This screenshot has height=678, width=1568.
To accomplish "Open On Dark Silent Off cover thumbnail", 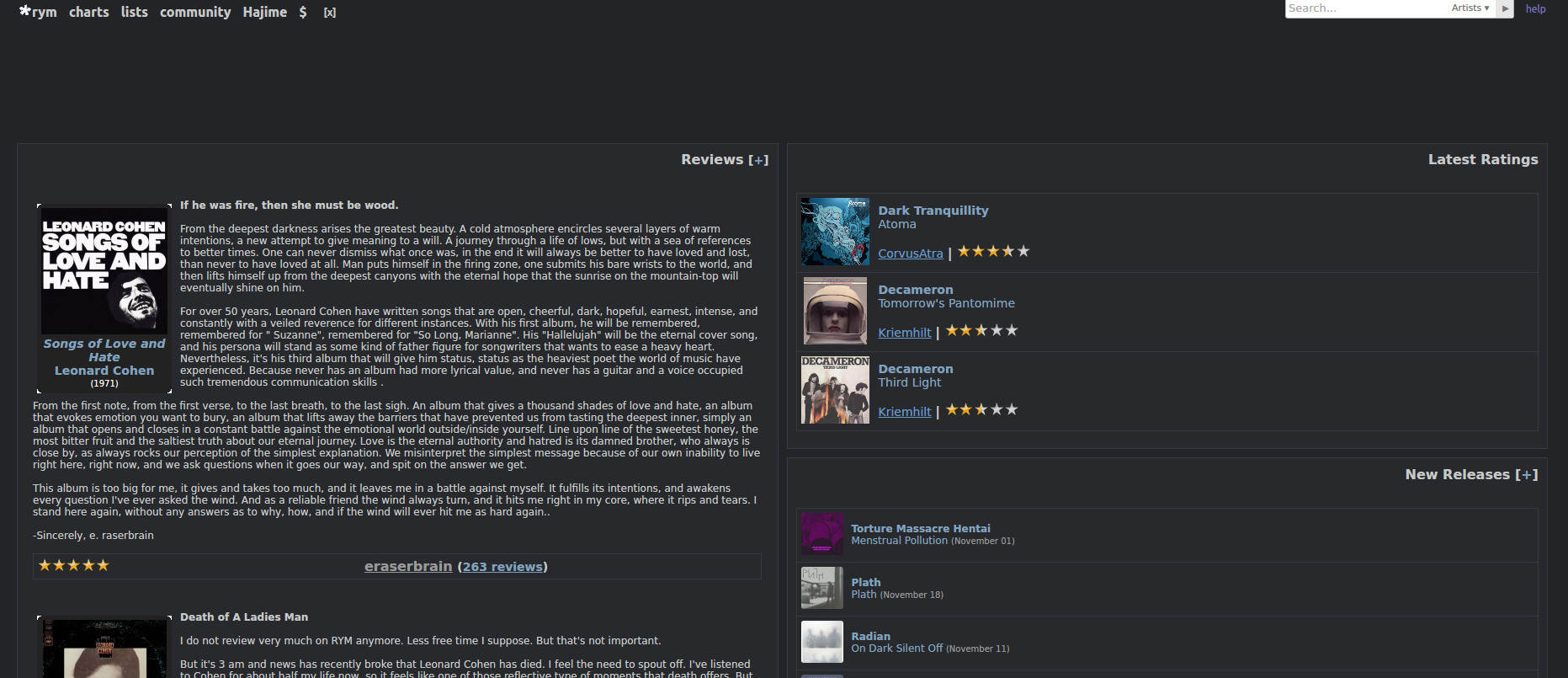I will 822,642.
